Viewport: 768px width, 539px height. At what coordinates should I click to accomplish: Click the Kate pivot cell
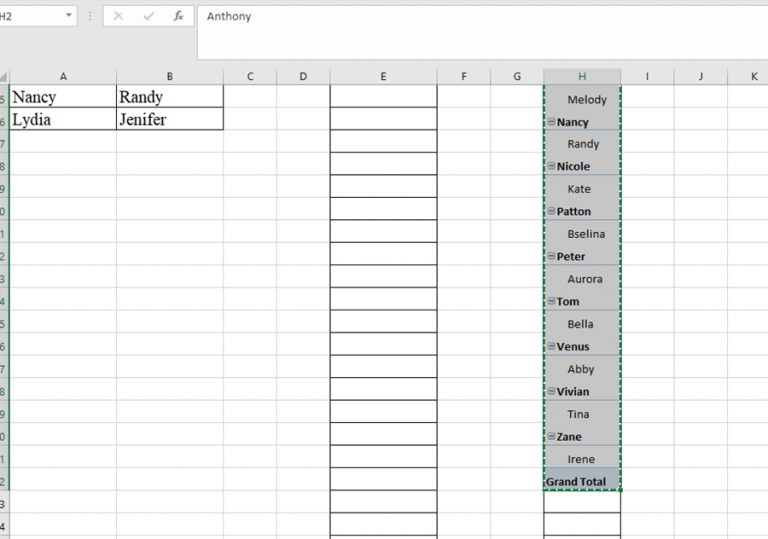click(x=582, y=187)
